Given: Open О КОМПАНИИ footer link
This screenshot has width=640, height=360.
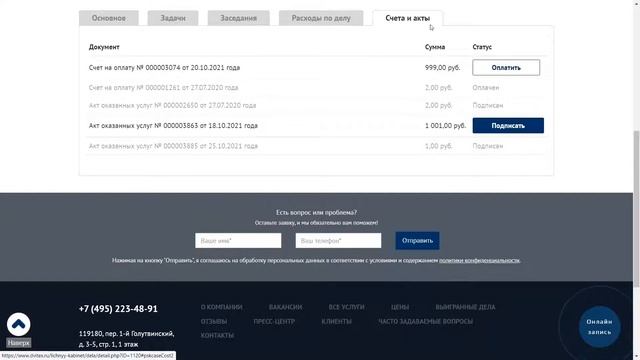Looking at the screenshot, I should point(221,307).
